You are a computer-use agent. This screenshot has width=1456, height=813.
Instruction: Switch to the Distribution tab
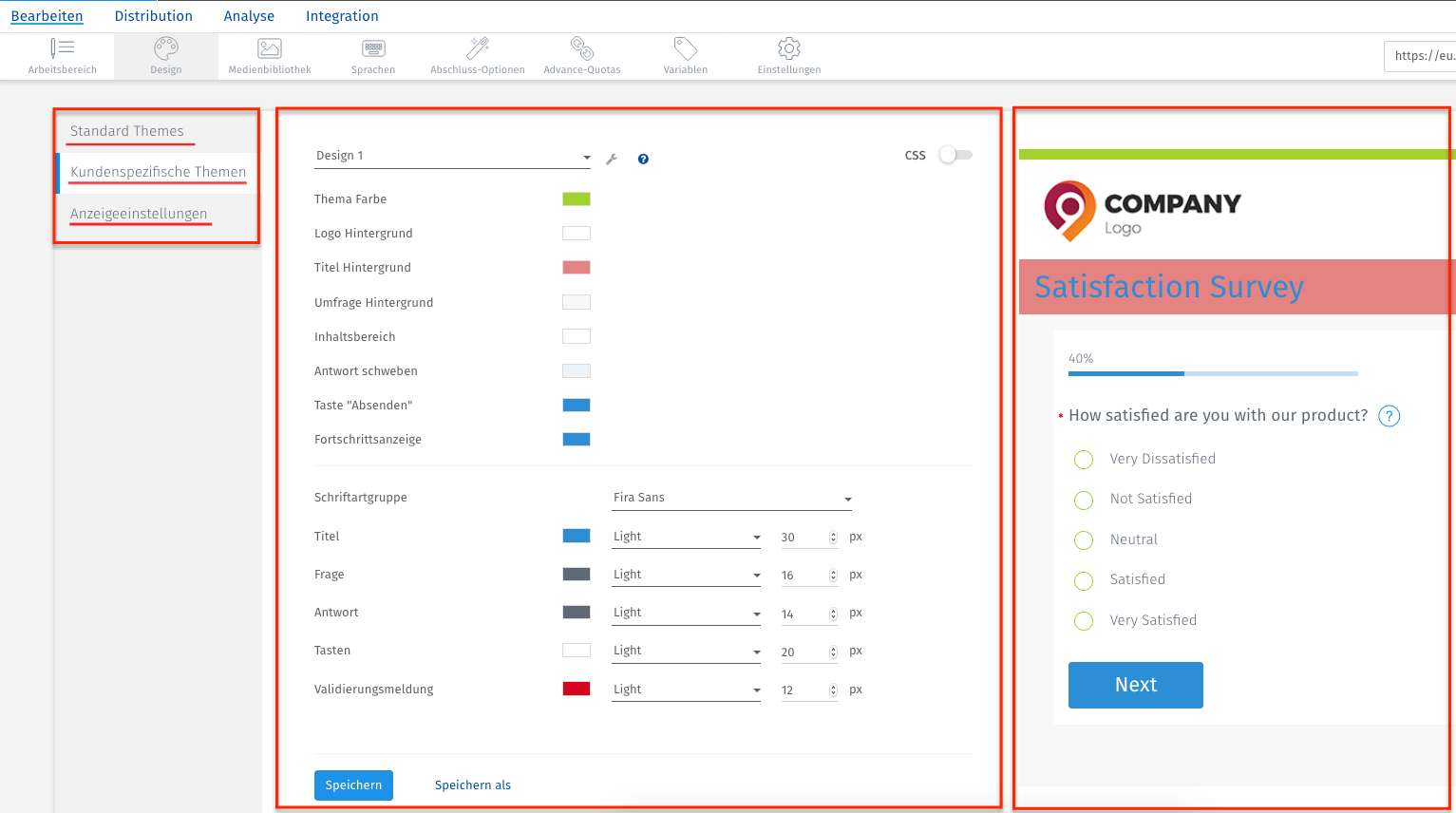pos(153,15)
